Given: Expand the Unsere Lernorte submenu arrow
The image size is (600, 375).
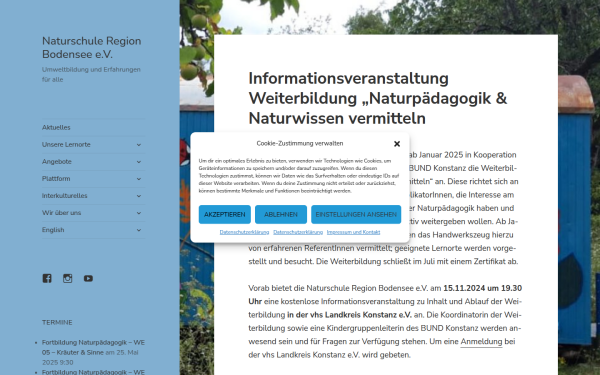Looking at the screenshot, I should [x=139, y=145].
